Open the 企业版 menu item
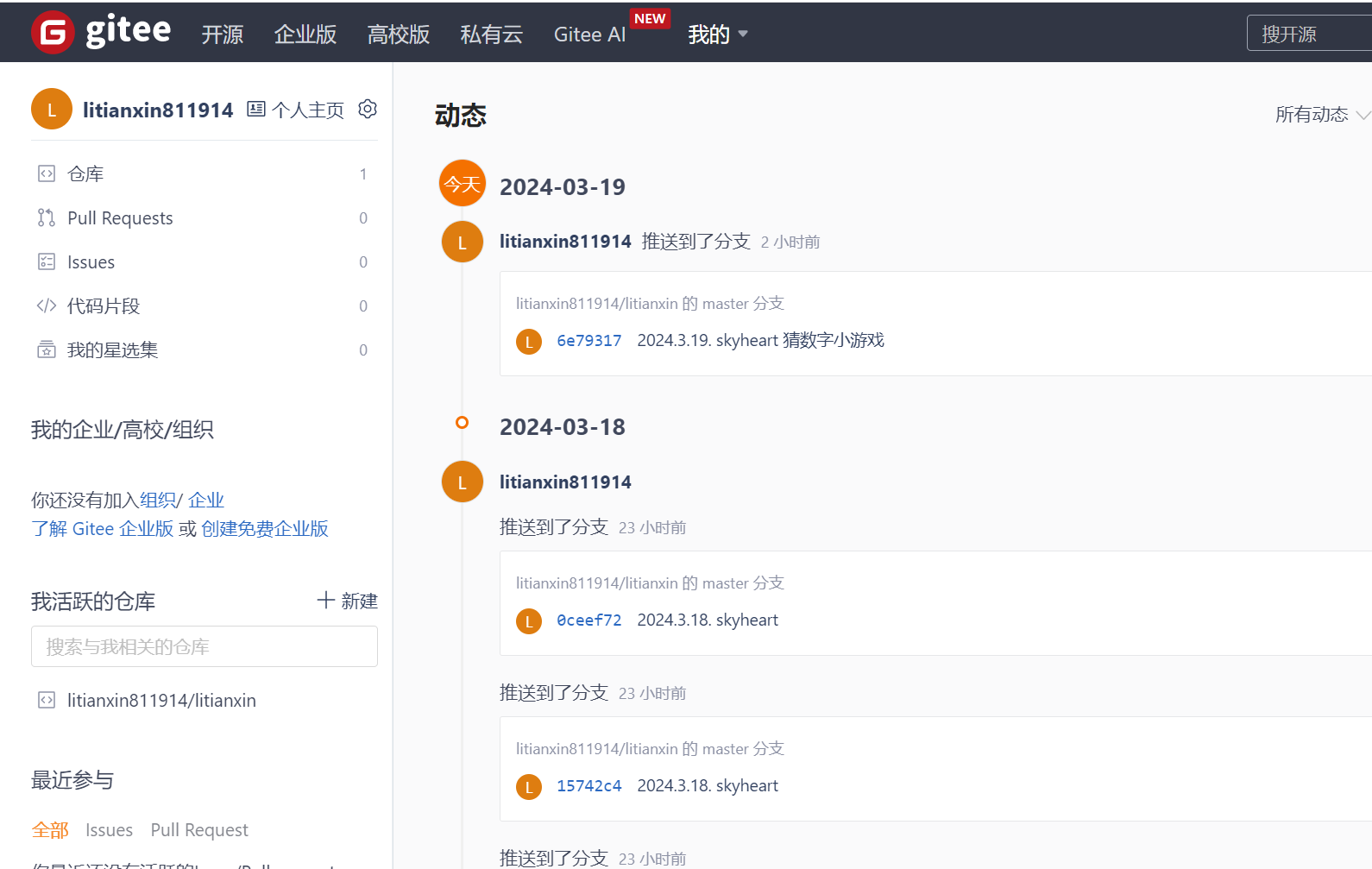Image resolution: width=1372 pixels, height=869 pixels. pos(305,34)
